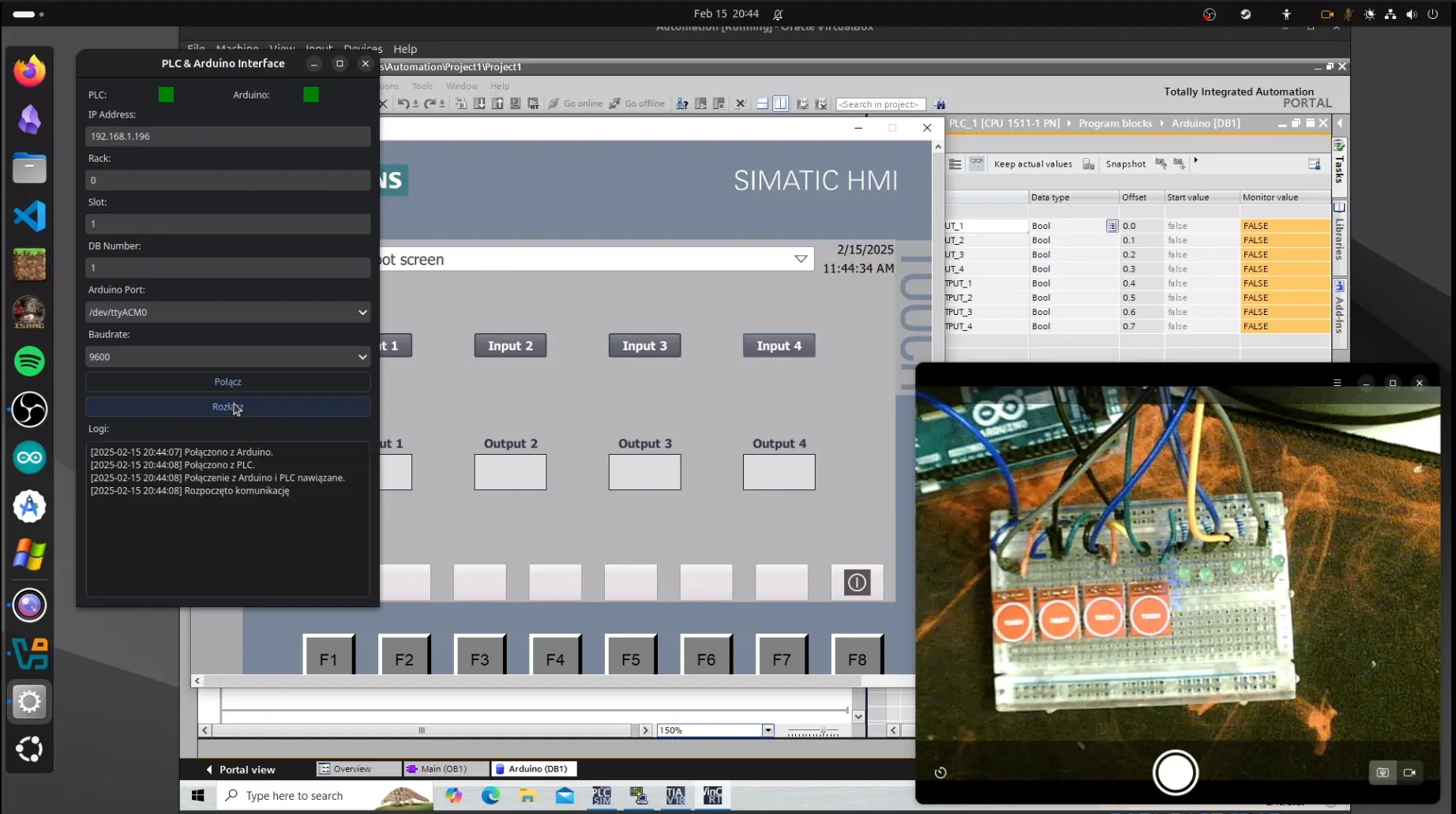Switch to the Overview editor tab
The height and width of the screenshot is (814, 1456).
click(x=357, y=769)
